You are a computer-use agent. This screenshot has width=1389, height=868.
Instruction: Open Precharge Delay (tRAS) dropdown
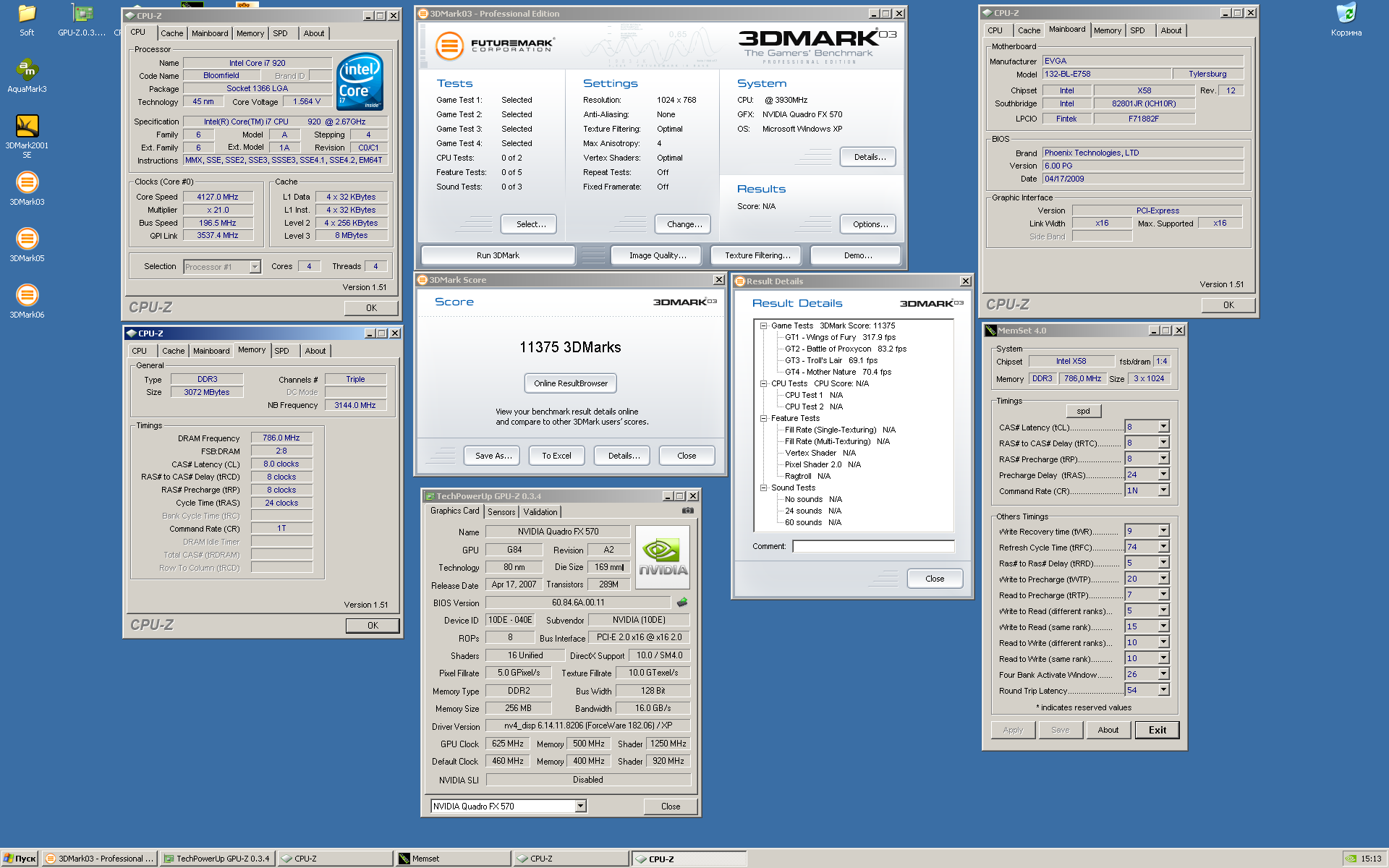coord(1163,475)
